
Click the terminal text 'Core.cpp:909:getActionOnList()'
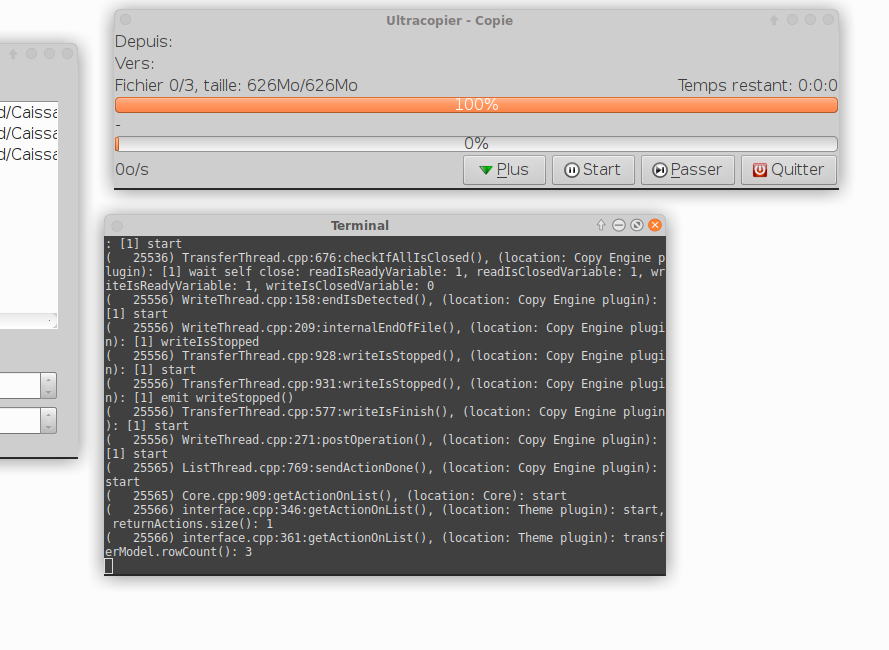coord(291,496)
